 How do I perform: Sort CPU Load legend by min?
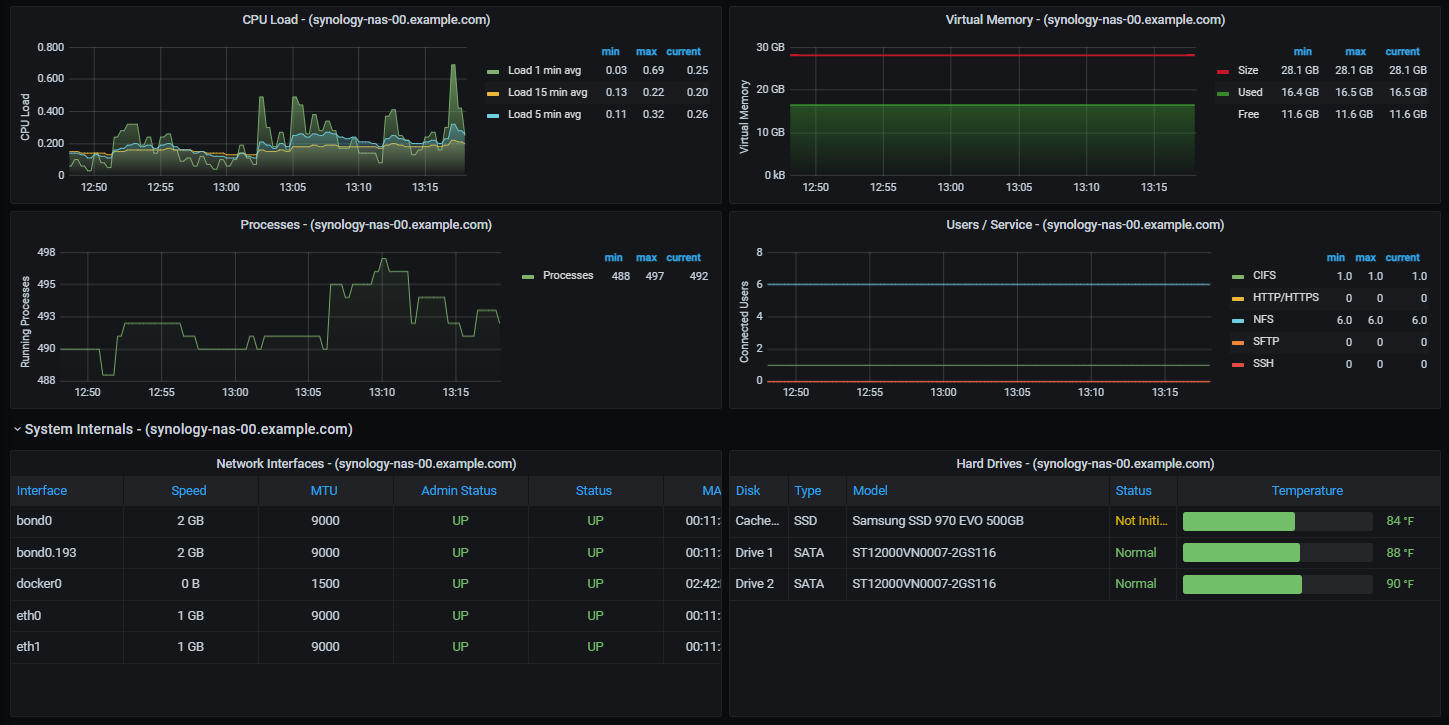[x=610, y=52]
